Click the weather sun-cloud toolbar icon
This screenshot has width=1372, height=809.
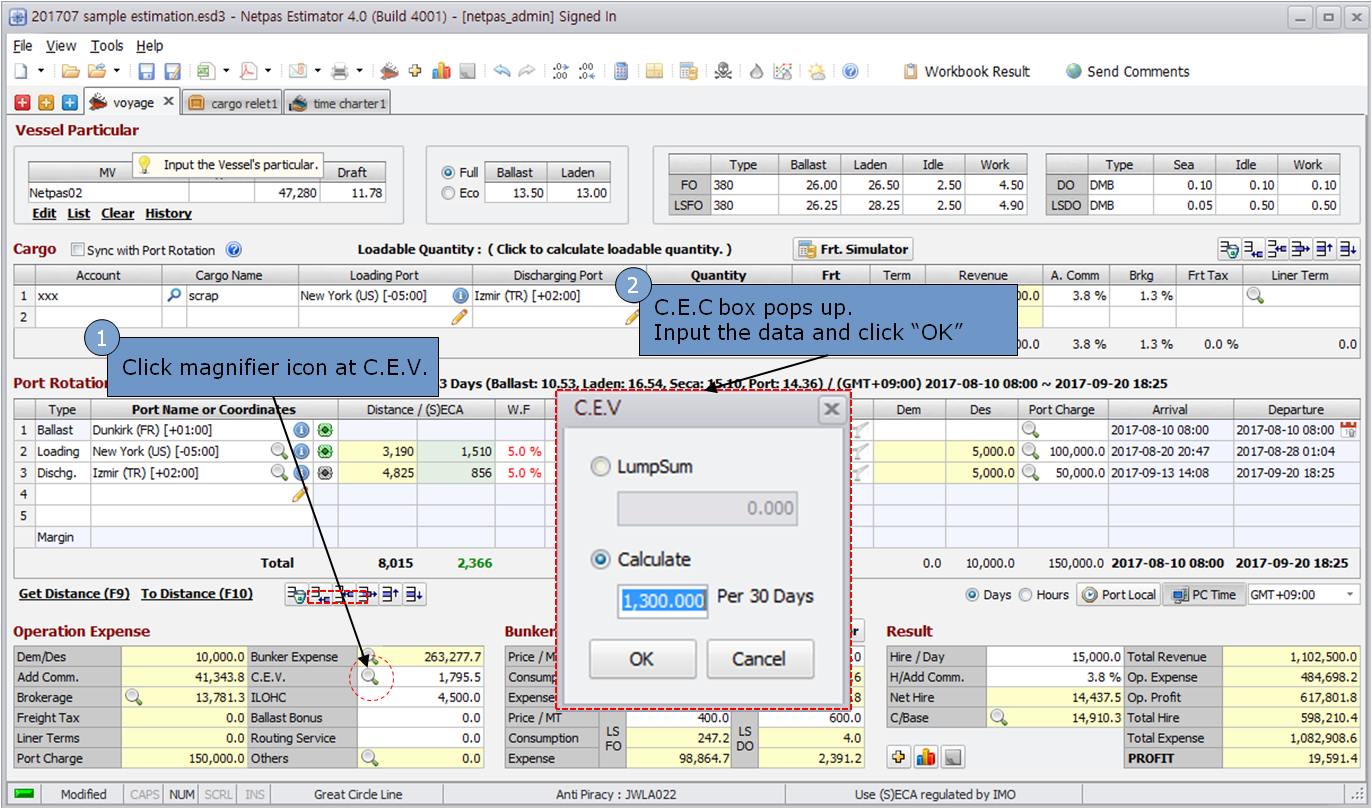pos(817,71)
